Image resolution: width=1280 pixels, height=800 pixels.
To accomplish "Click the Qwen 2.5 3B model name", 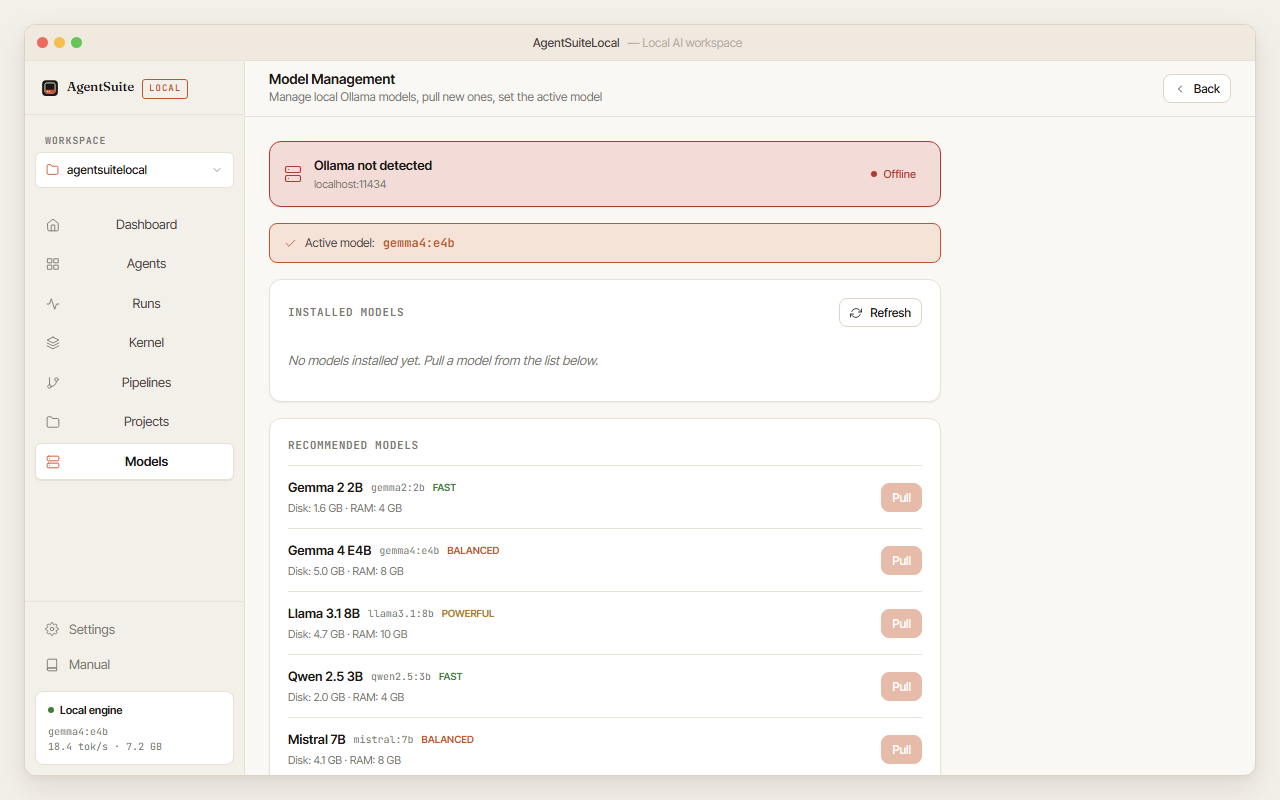I will pyautogui.click(x=326, y=677).
